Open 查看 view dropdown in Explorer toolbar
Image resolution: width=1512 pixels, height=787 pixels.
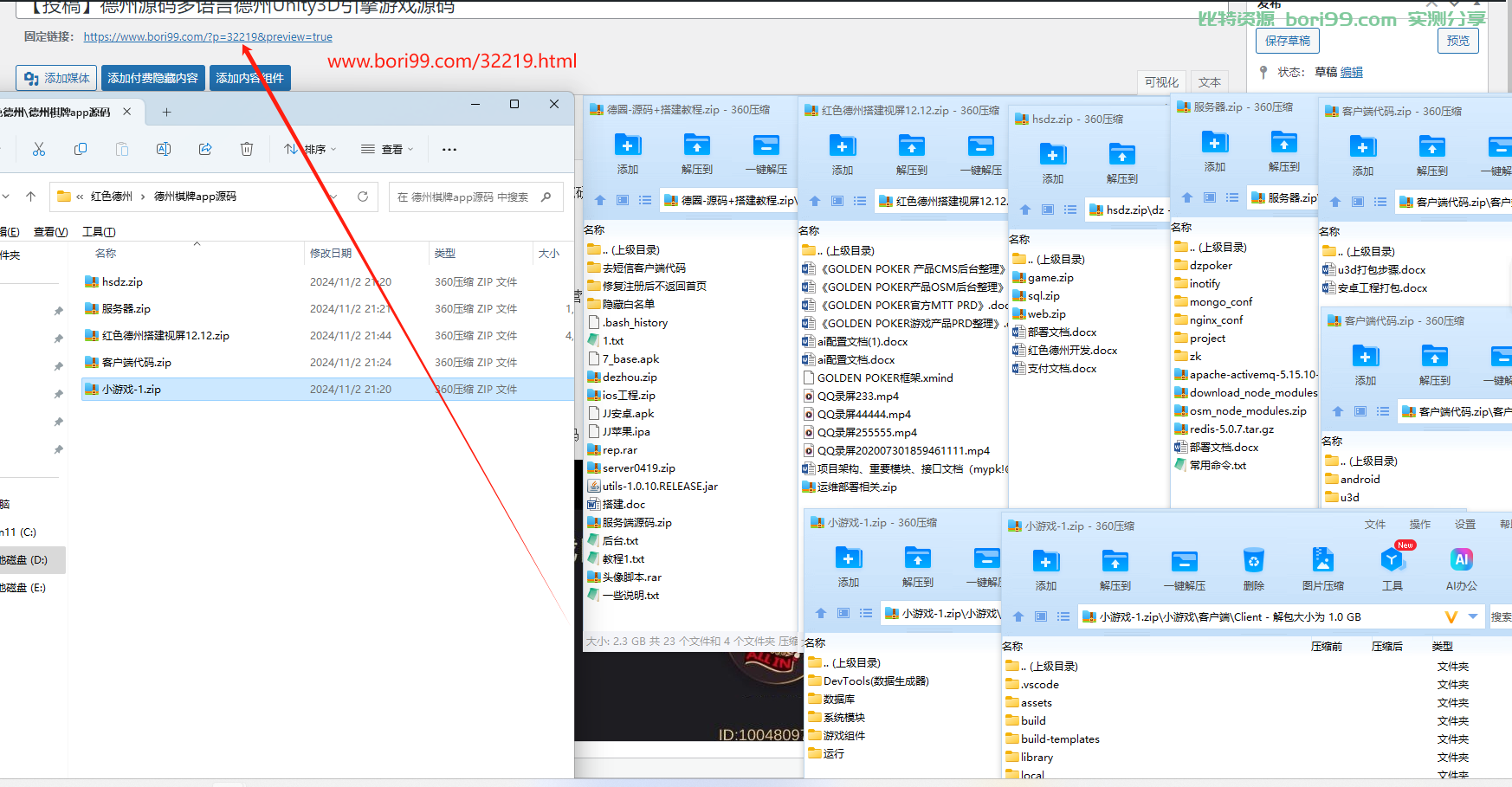tap(387, 149)
